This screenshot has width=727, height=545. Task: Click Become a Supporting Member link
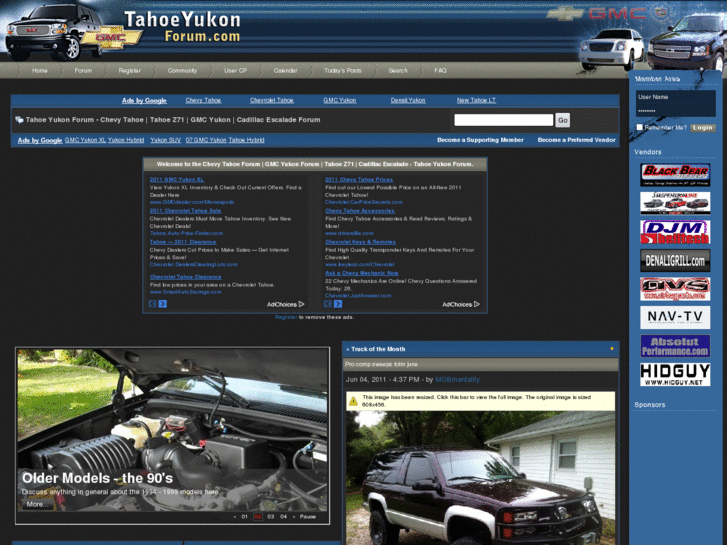pyautogui.click(x=480, y=140)
